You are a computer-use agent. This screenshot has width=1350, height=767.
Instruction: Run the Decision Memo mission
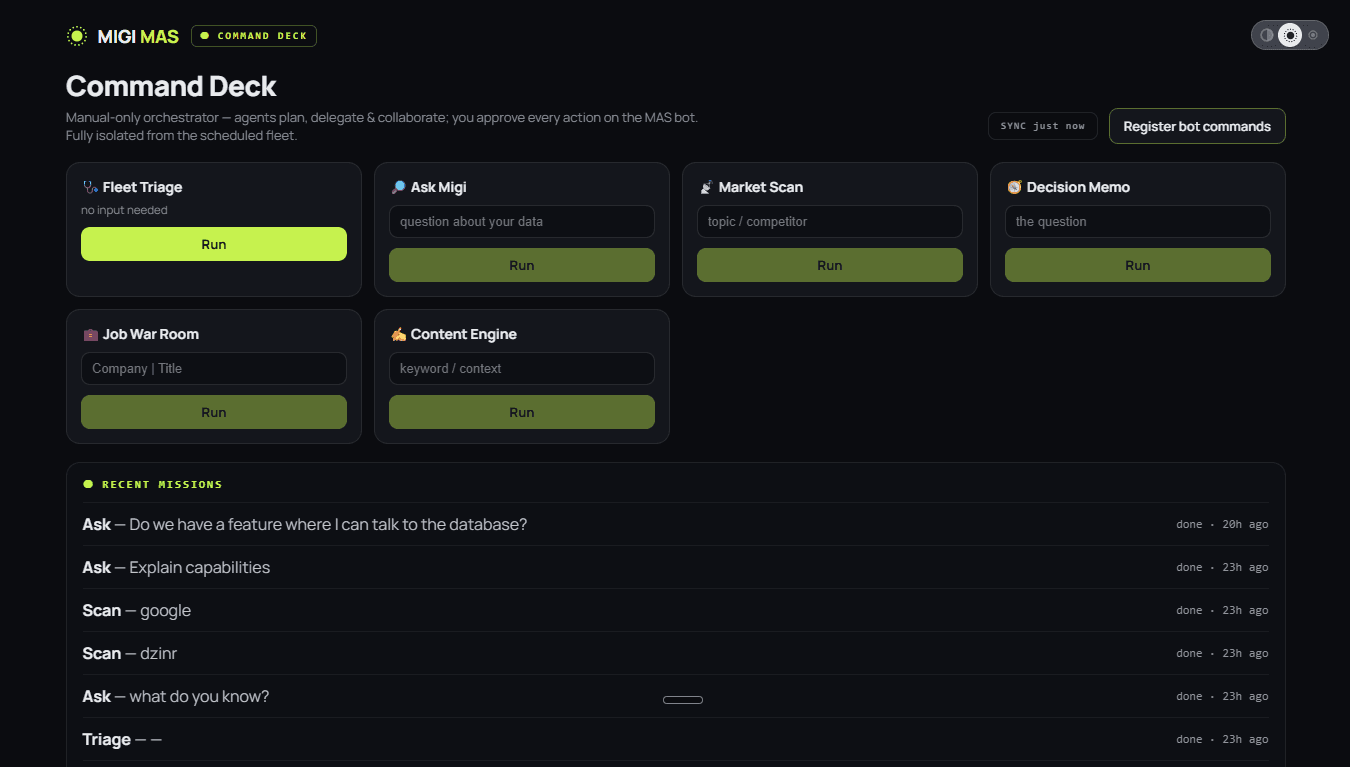point(1138,265)
